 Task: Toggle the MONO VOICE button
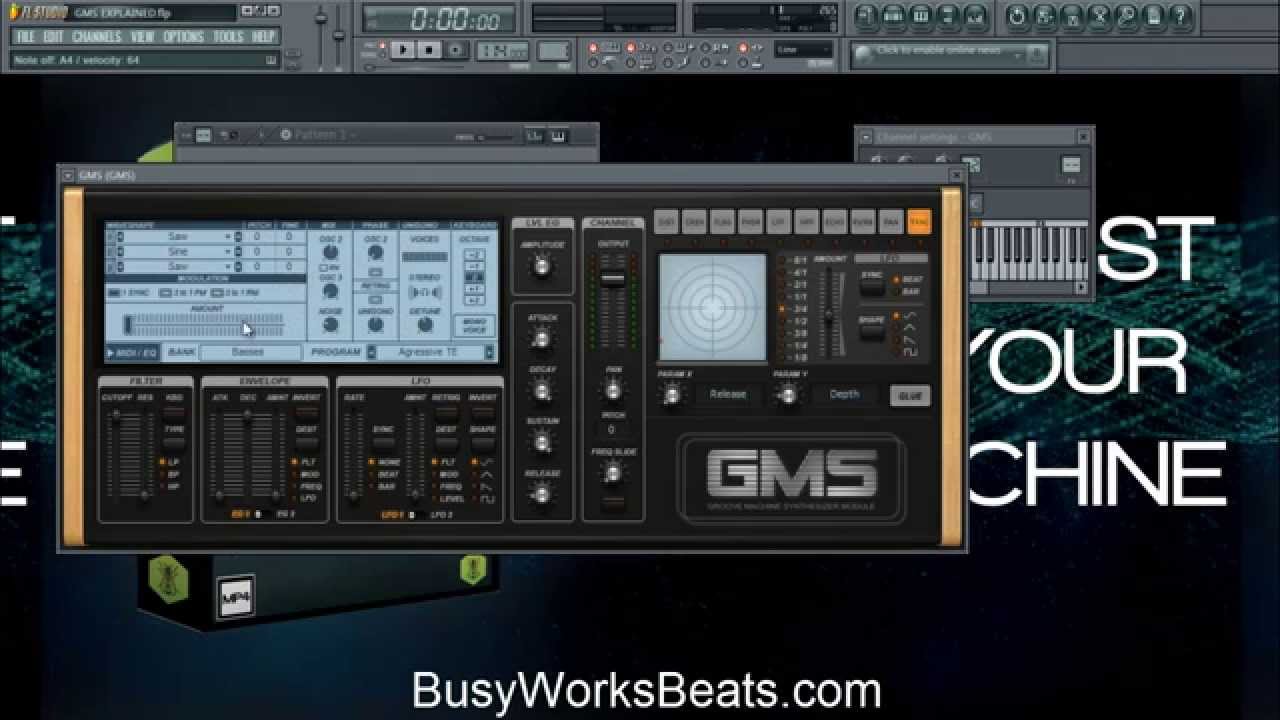coord(473,325)
